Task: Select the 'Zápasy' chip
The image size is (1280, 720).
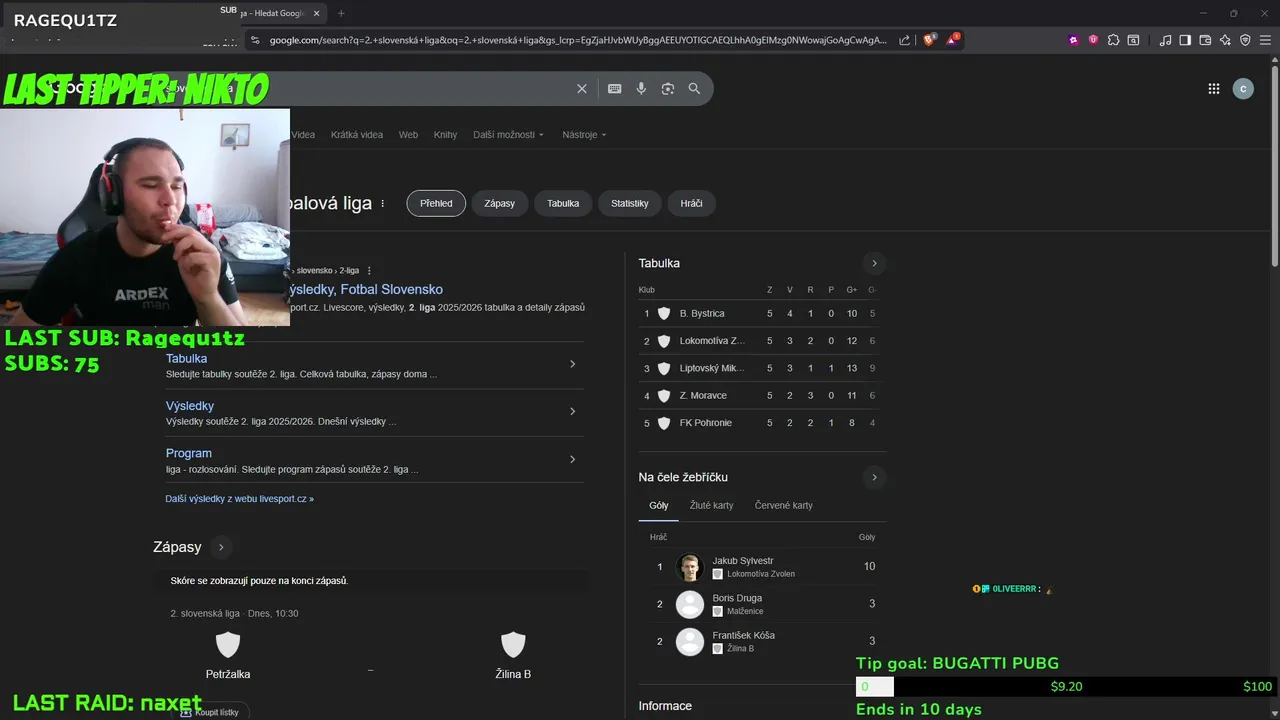Action: tap(499, 203)
